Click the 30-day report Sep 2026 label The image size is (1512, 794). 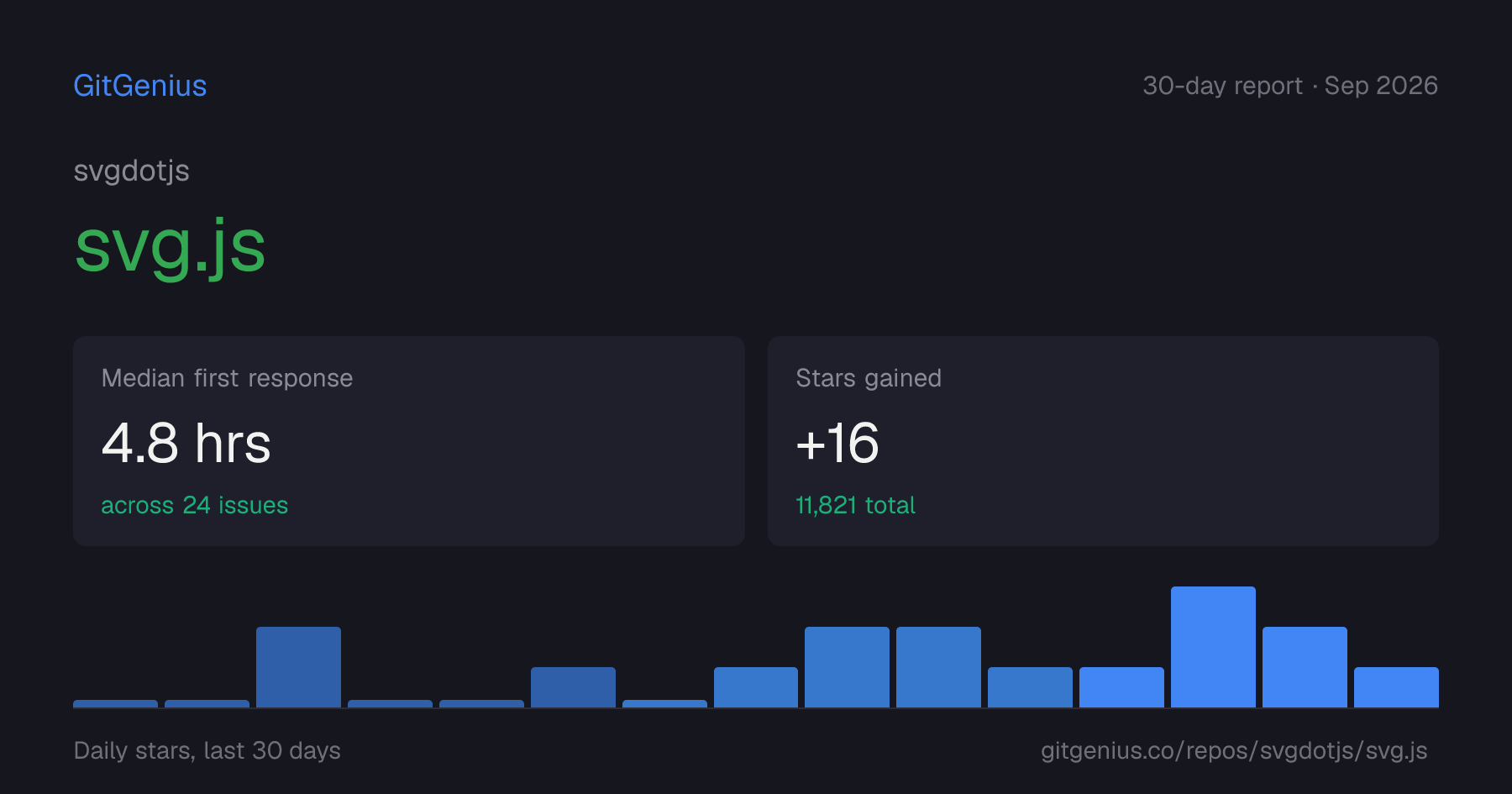coord(1290,86)
